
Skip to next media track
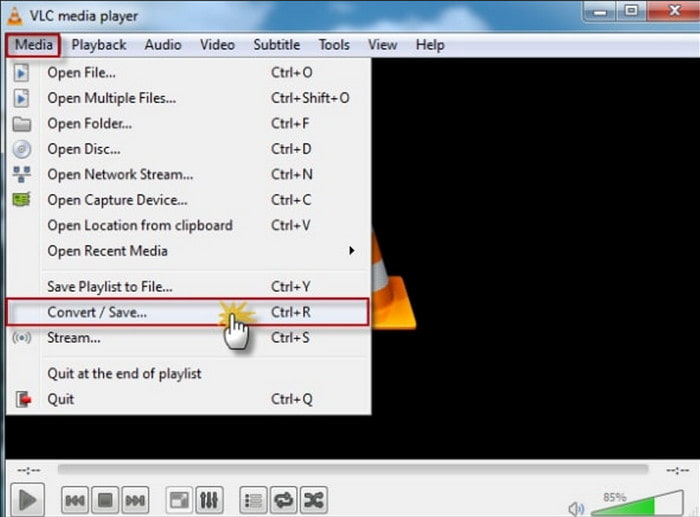point(135,500)
